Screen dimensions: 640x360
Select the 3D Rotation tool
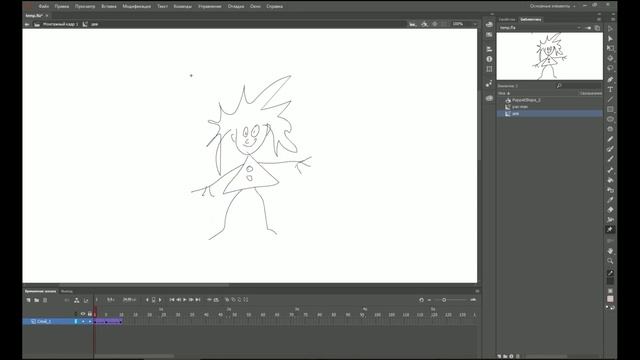coord(610,58)
